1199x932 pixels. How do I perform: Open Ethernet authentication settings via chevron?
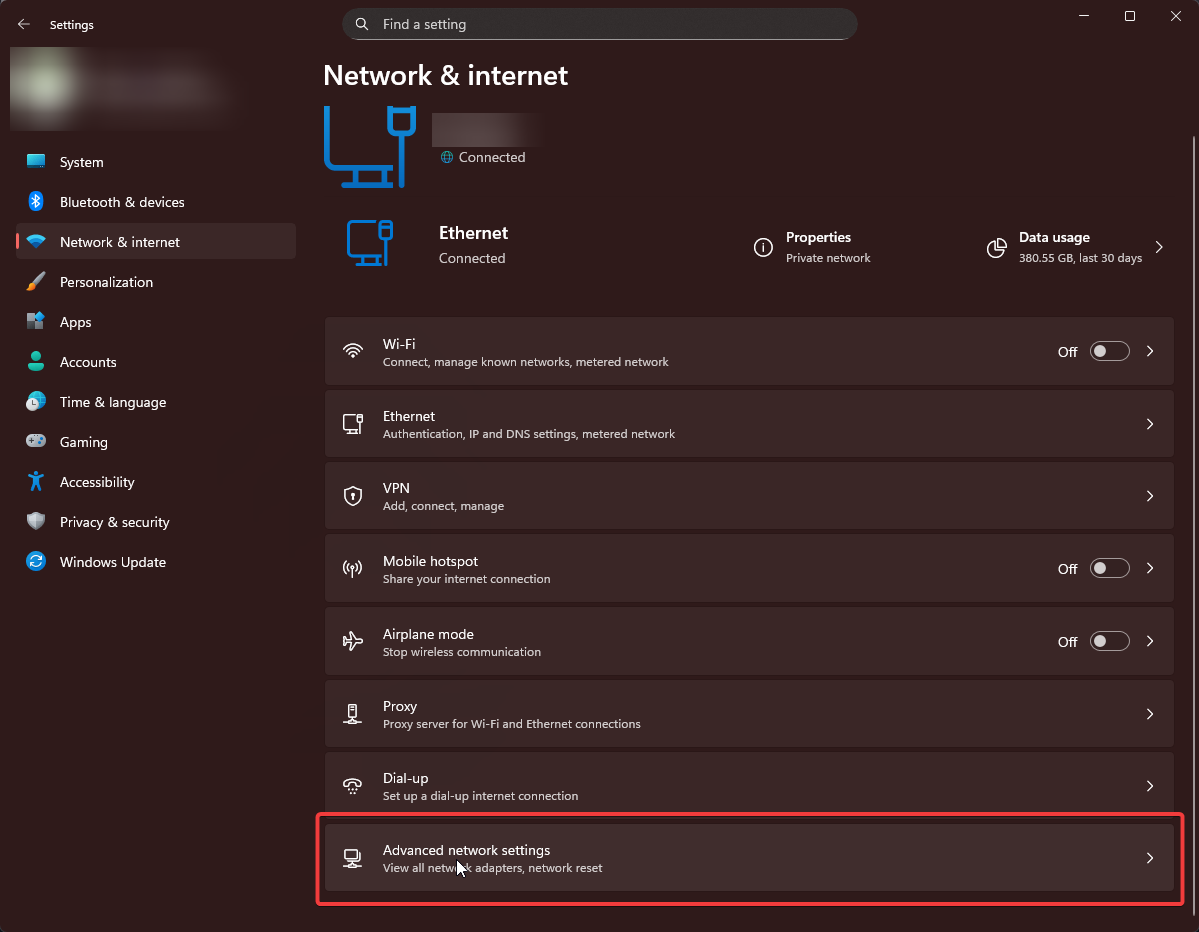click(1149, 423)
